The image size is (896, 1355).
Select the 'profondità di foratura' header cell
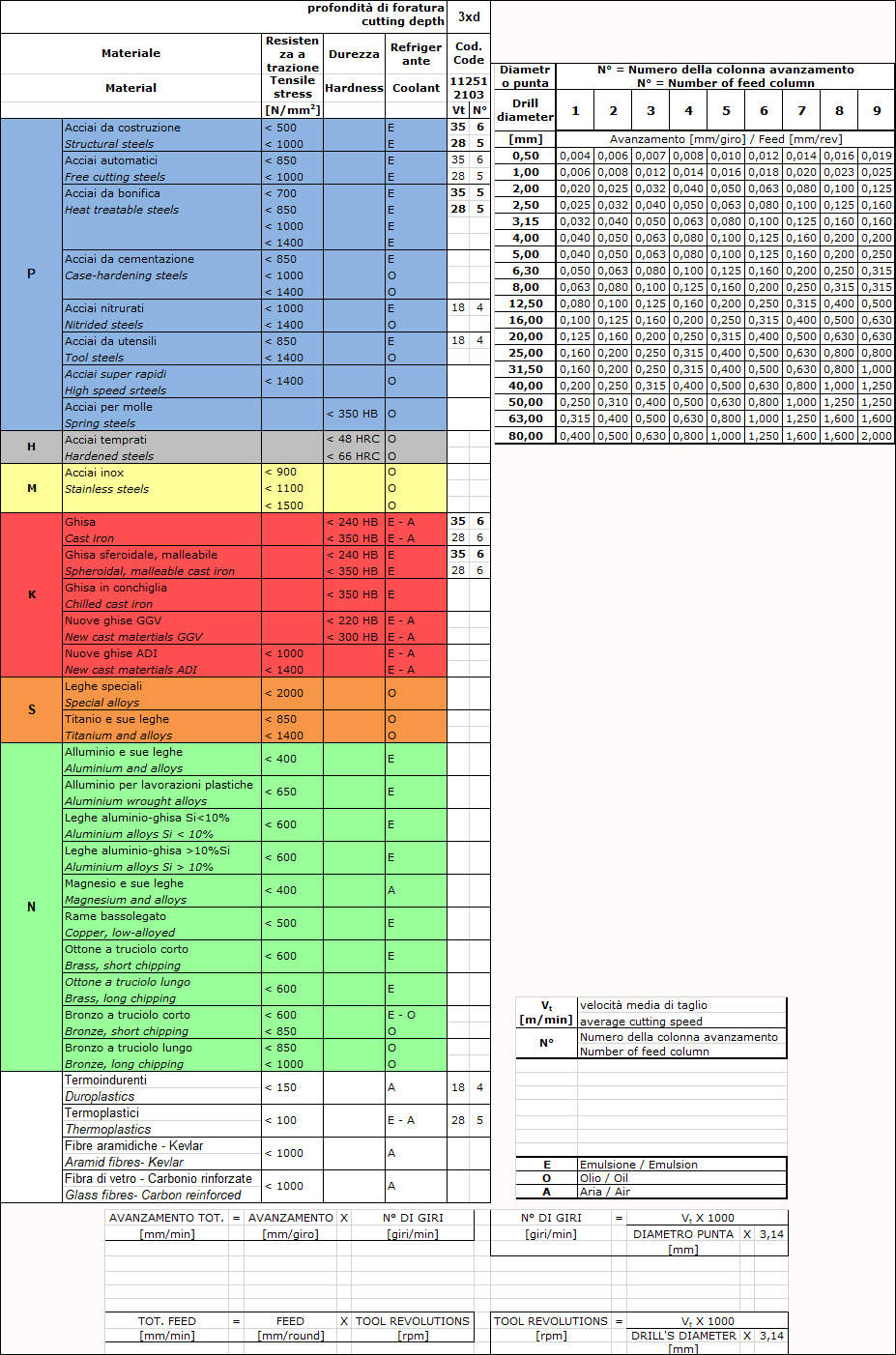[376, 8]
